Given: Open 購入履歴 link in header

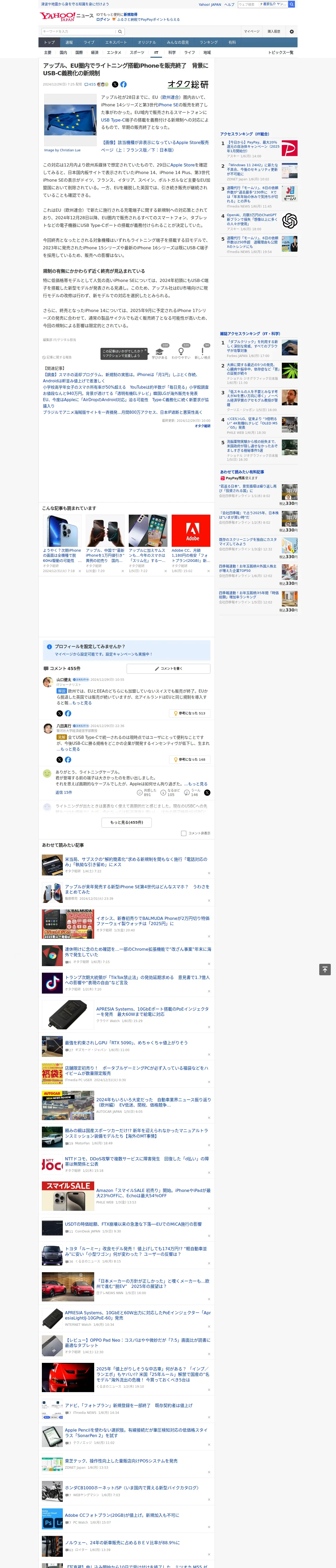Looking at the screenshot, I should pyautogui.click(x=274, y=32).
